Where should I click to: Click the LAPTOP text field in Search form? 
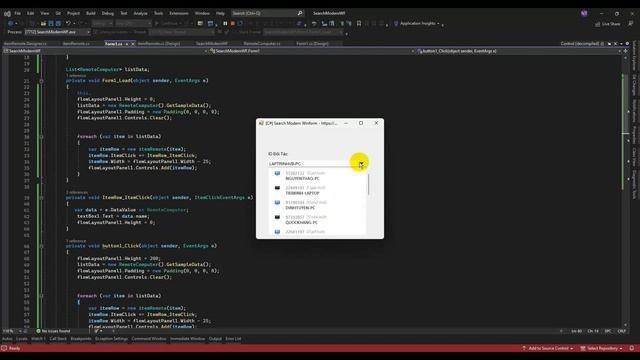(313, 164)
